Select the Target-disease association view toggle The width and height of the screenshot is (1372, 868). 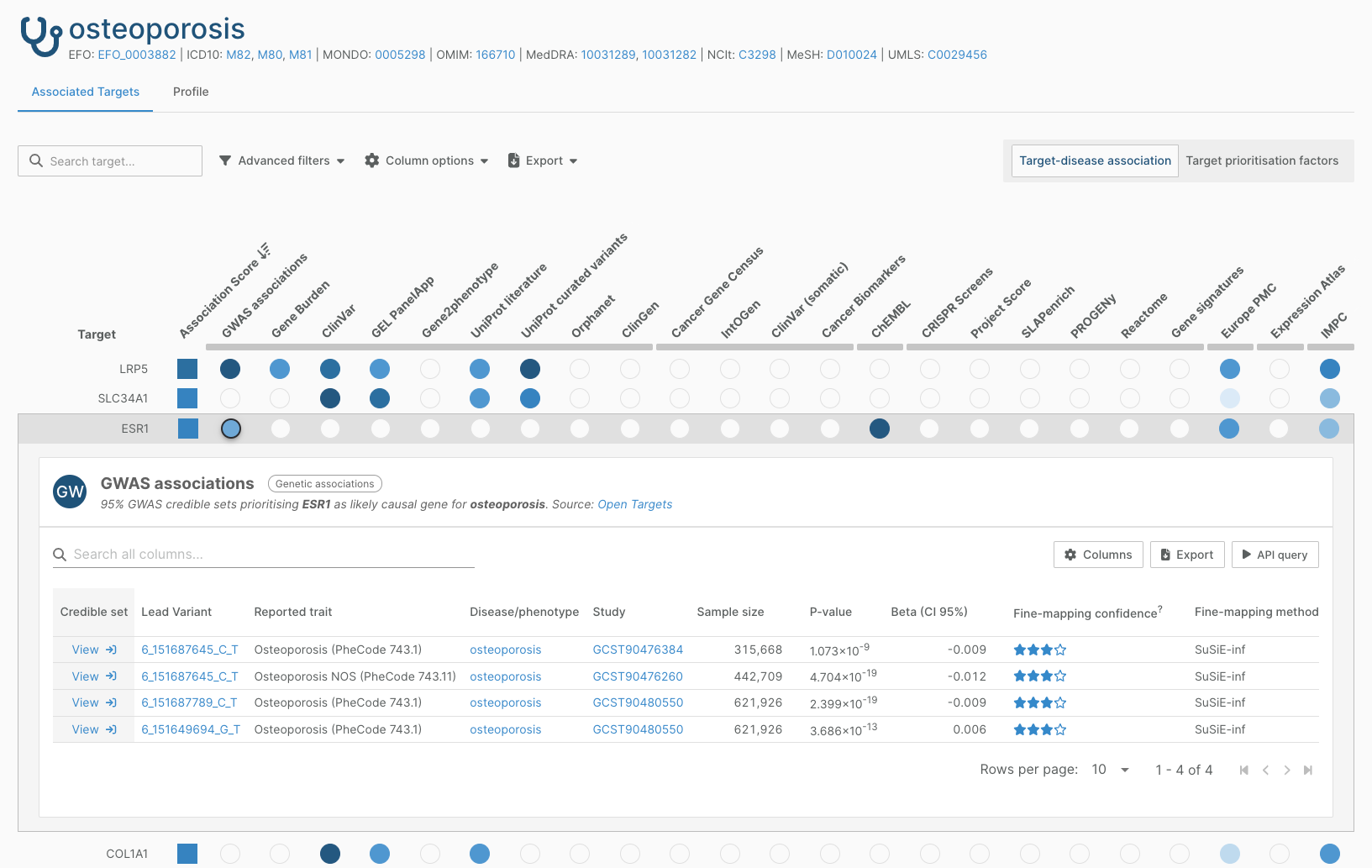pos(1095,160)
